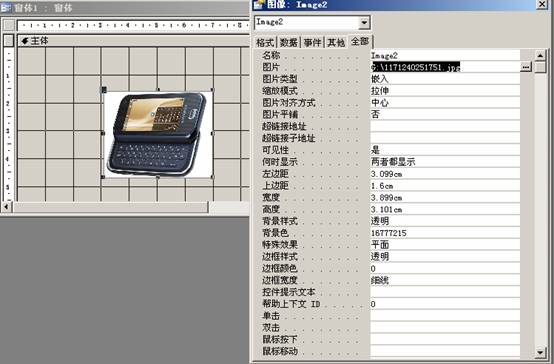Click the 名称 field with Image2
Viewport: 554px width, 364px height.
[445, 55]
